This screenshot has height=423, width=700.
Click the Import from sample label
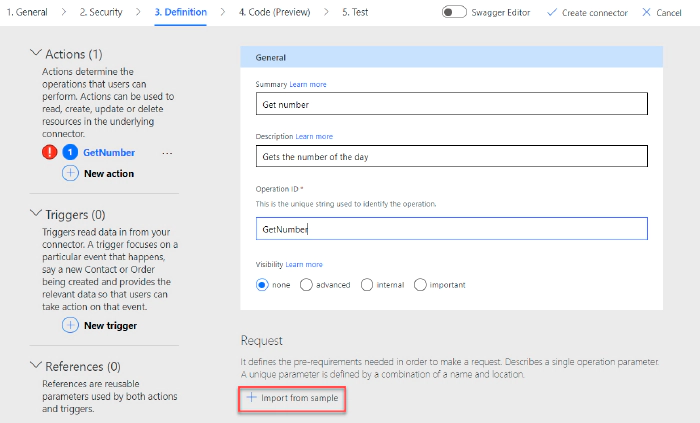point(300,398)
